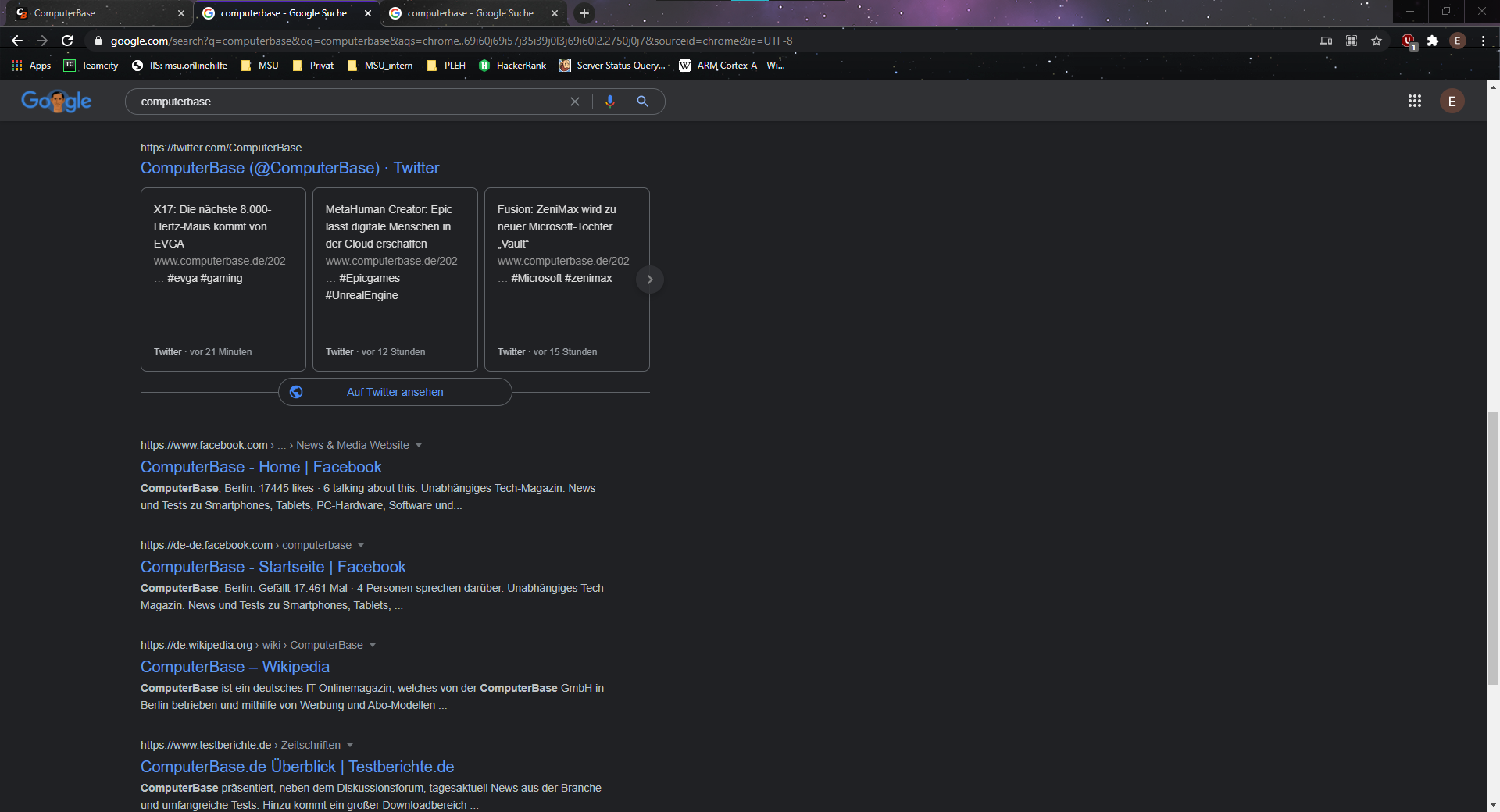Screen dimensions: 1500x812
Task: Open the new tab plus button
Action: [584, 13]
